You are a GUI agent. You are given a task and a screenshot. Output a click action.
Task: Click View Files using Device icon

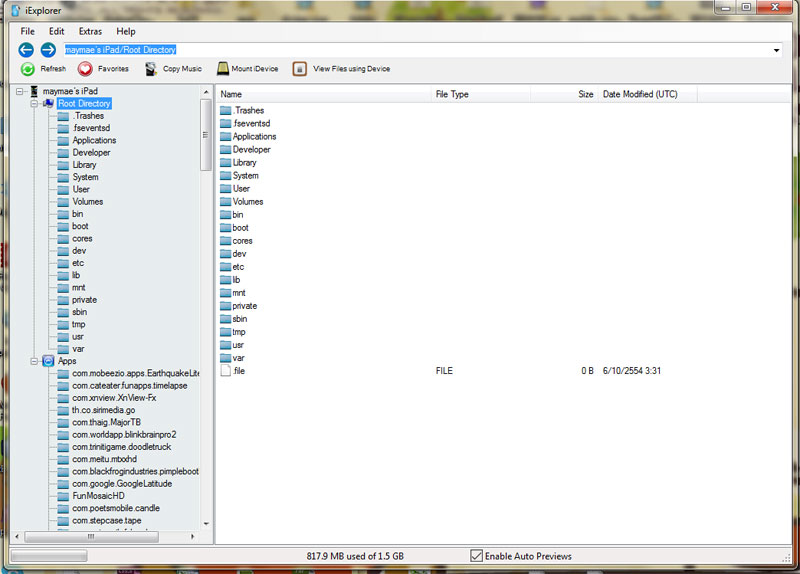click(x=299, y=69)
